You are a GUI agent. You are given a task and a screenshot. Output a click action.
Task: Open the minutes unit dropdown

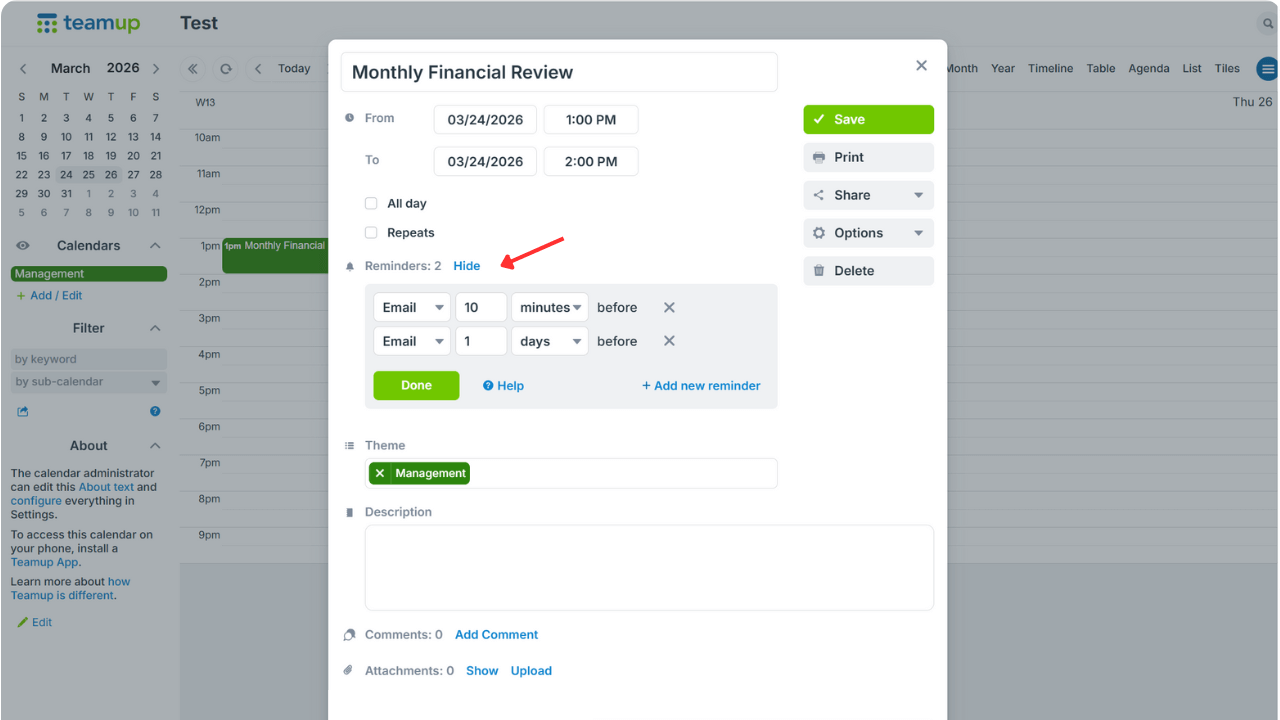click(x=549, y=308)
